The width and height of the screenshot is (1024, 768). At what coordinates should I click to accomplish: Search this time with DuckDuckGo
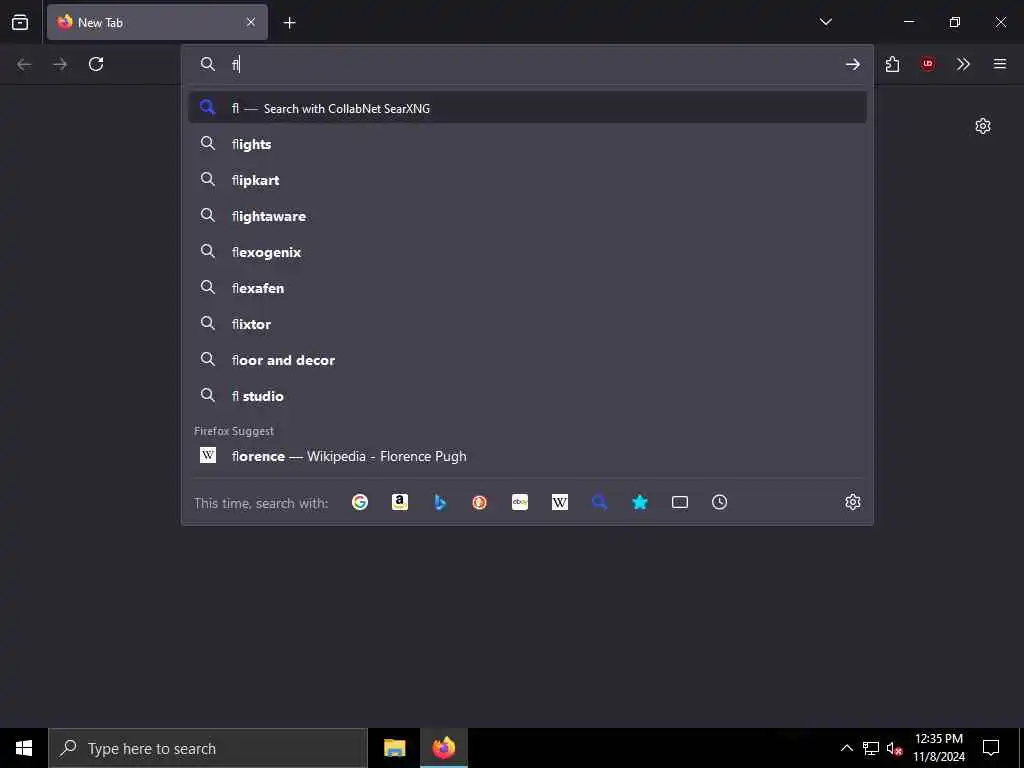479,502
